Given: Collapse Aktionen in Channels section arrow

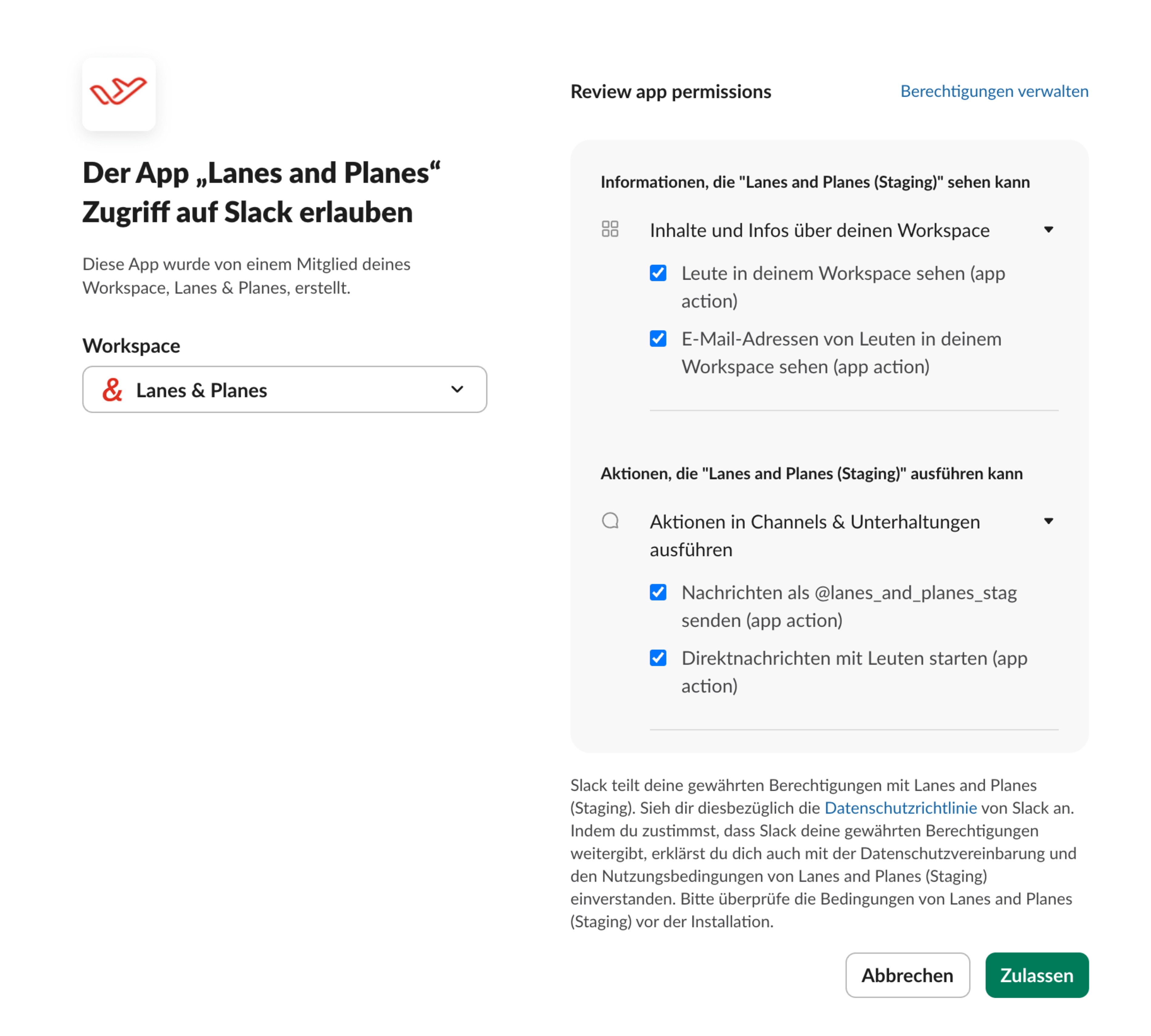Looking at the screenshot, I should (x=1048, y=521).
